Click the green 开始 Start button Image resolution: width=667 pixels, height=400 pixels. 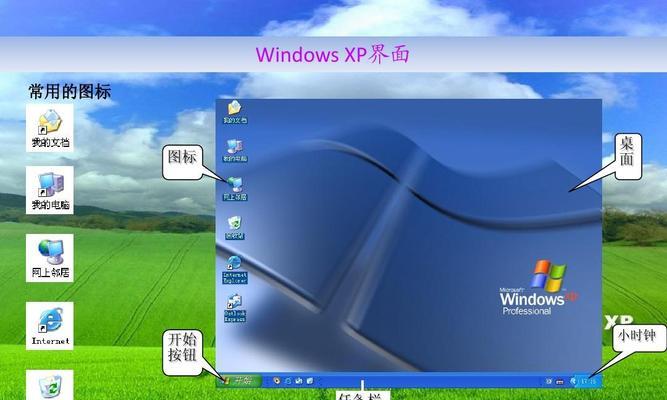coord(239,380)
